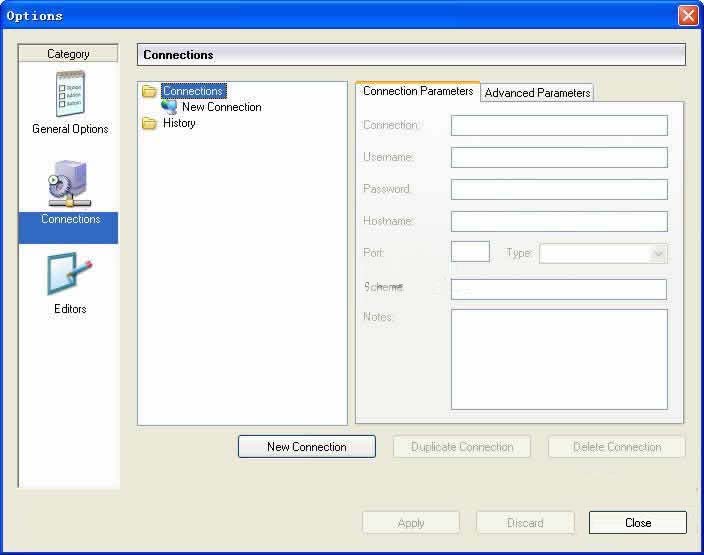
Task: Switch to Advanced Parameters tab
Action: coord(537,93)
